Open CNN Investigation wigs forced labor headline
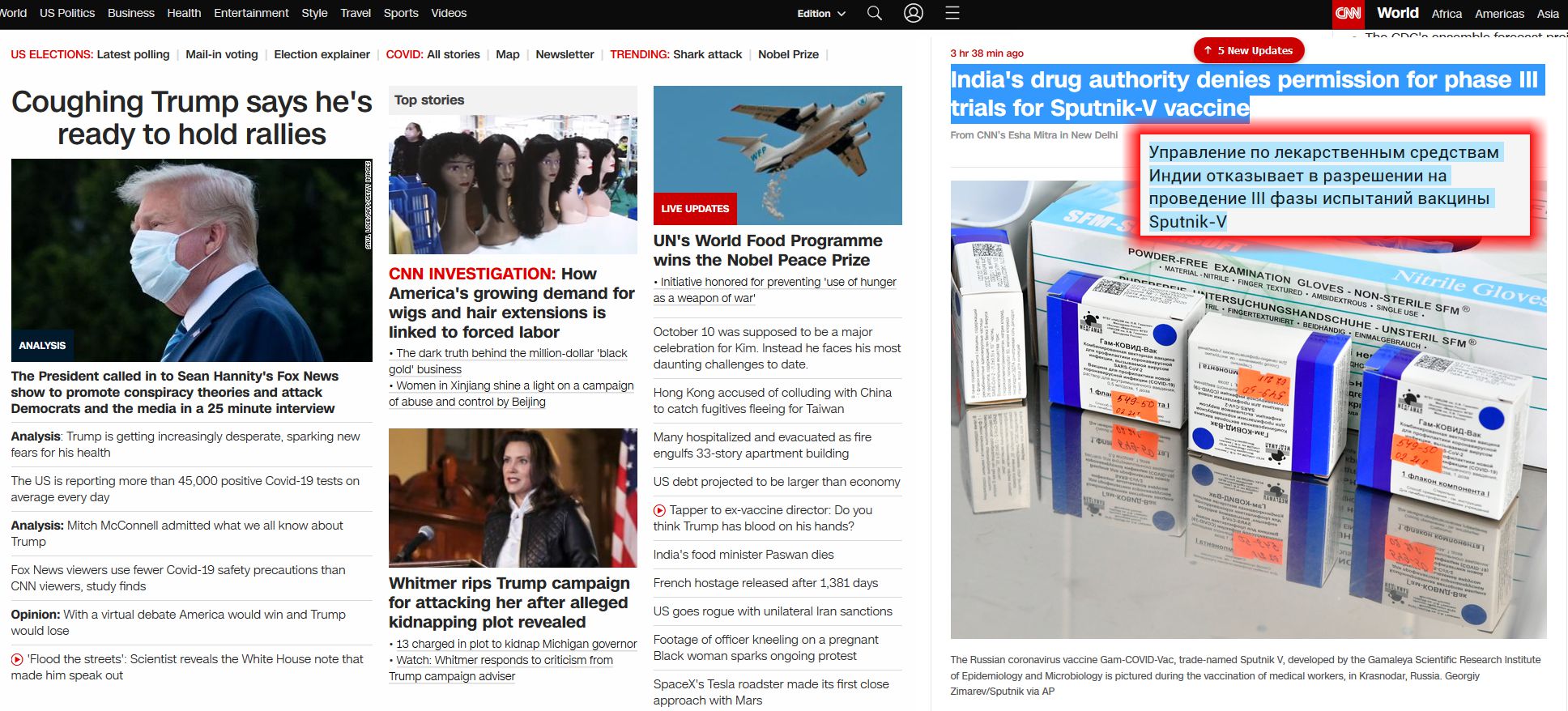The height and width of the screenshot is (711, 1568). [x=512, y=303]
